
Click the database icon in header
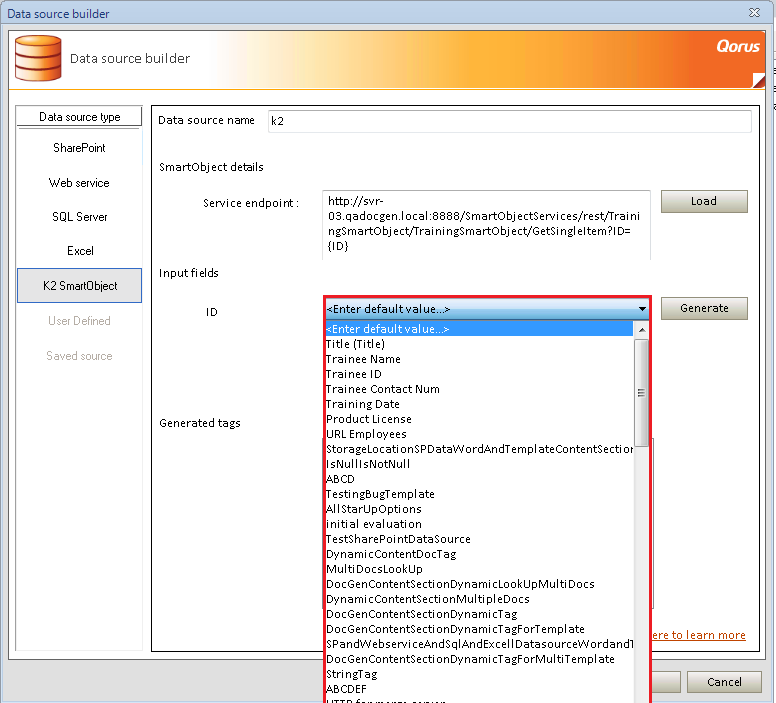point(38,58)
